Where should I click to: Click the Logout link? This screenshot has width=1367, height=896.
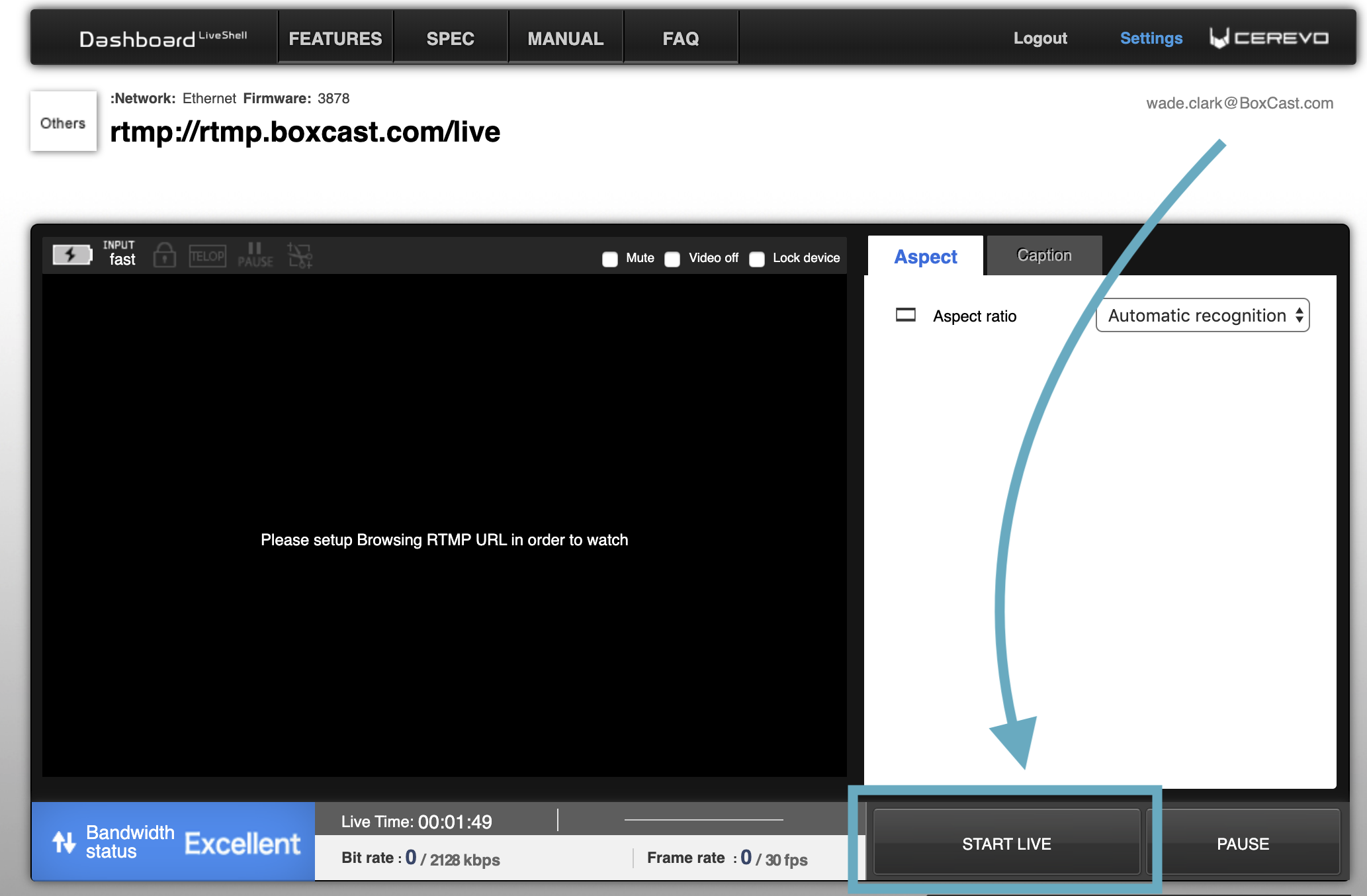tap(1039, 38)
